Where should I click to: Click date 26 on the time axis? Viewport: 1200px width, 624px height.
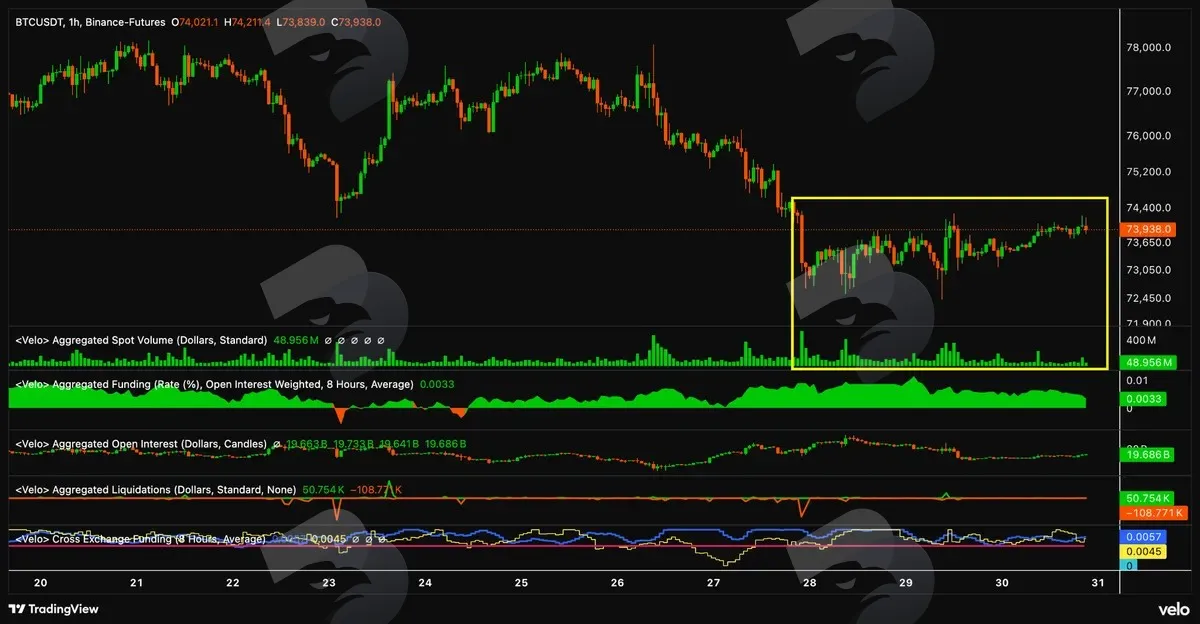tap(617, 582)
